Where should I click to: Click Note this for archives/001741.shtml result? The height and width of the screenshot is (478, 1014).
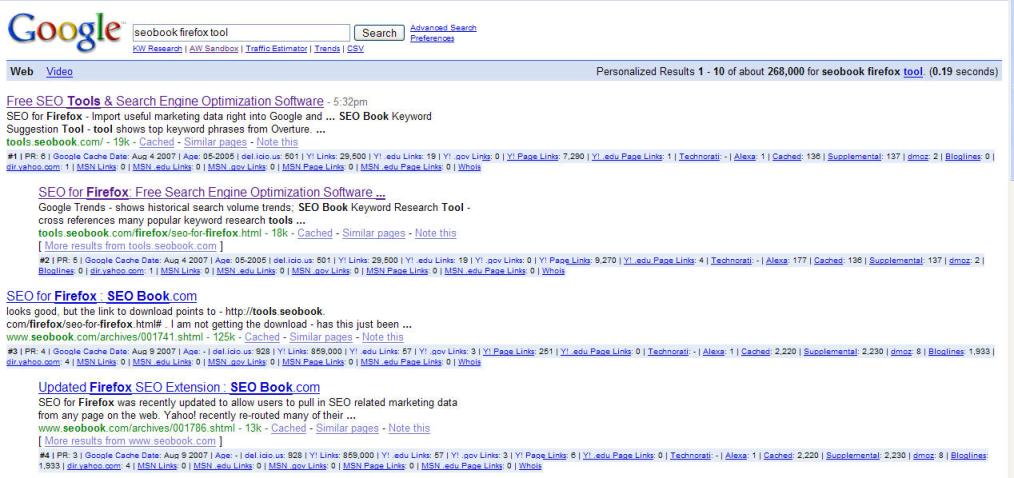coord(383,337)
